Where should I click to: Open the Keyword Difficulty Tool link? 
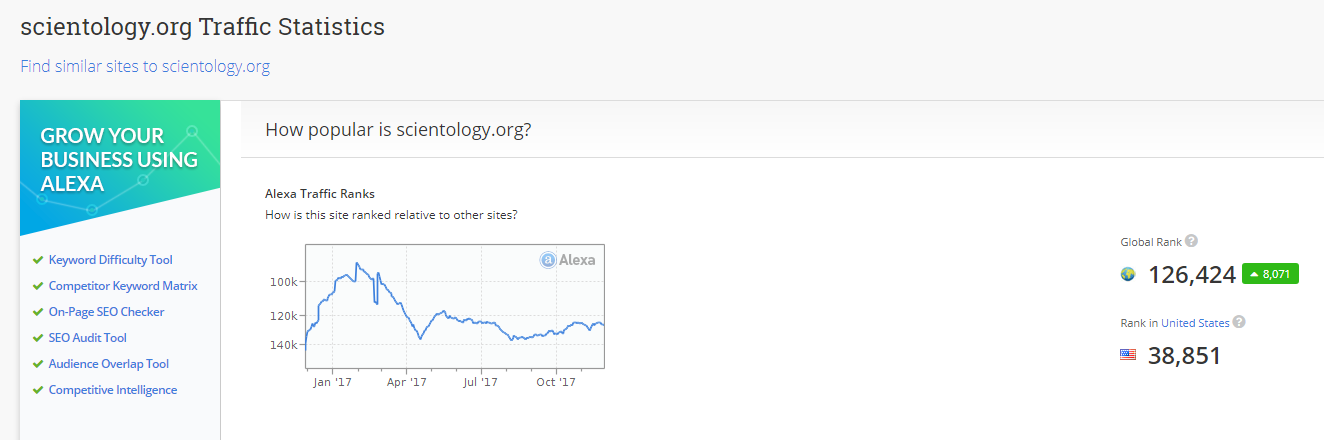pos(111,260)
